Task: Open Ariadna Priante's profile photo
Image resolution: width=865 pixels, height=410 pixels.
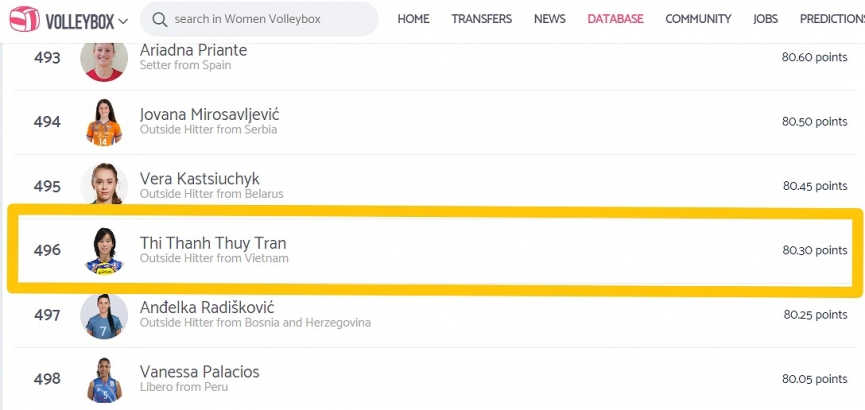Action: [x=104, y=60]
